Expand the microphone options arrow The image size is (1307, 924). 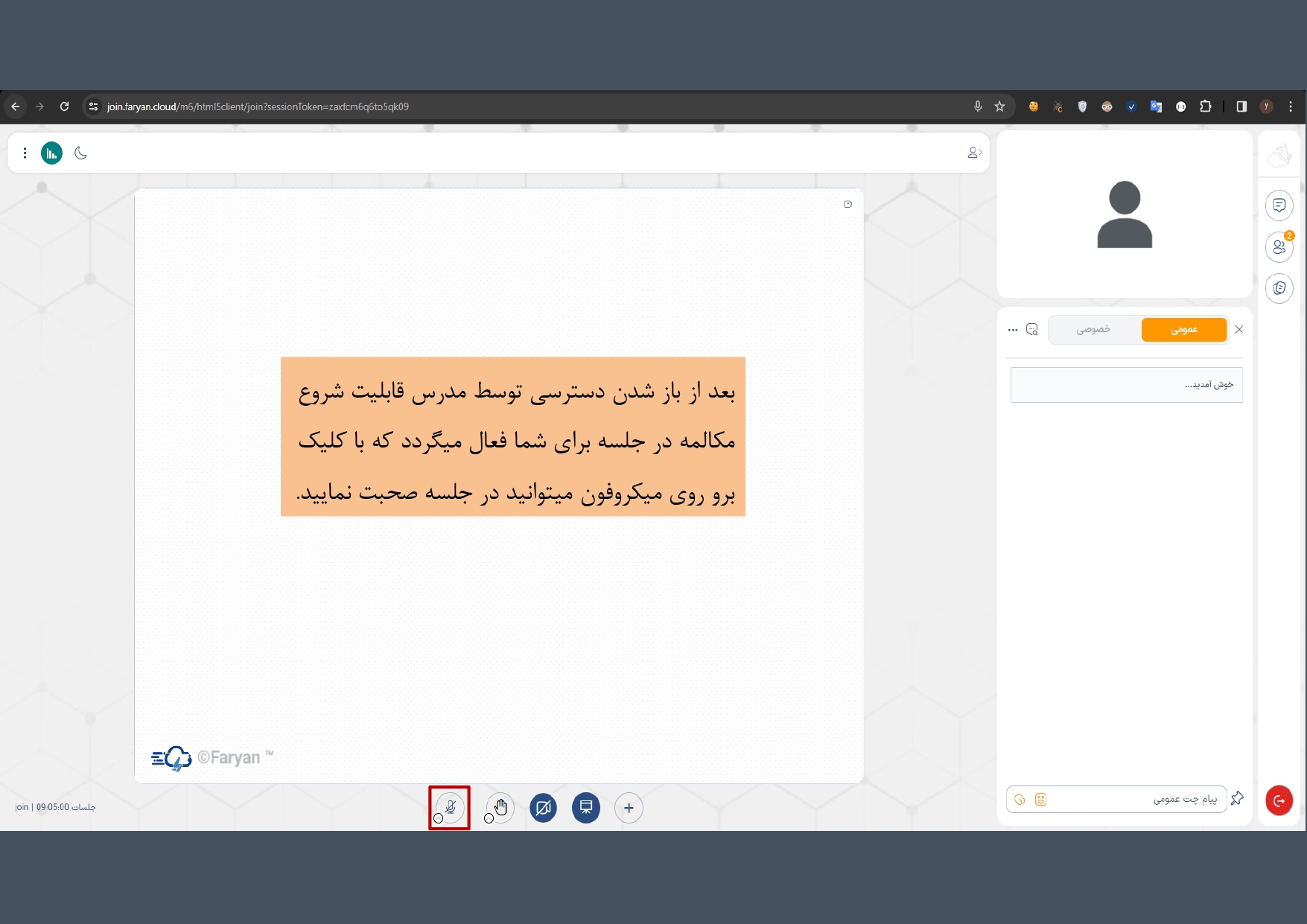[x=438, y=818]
